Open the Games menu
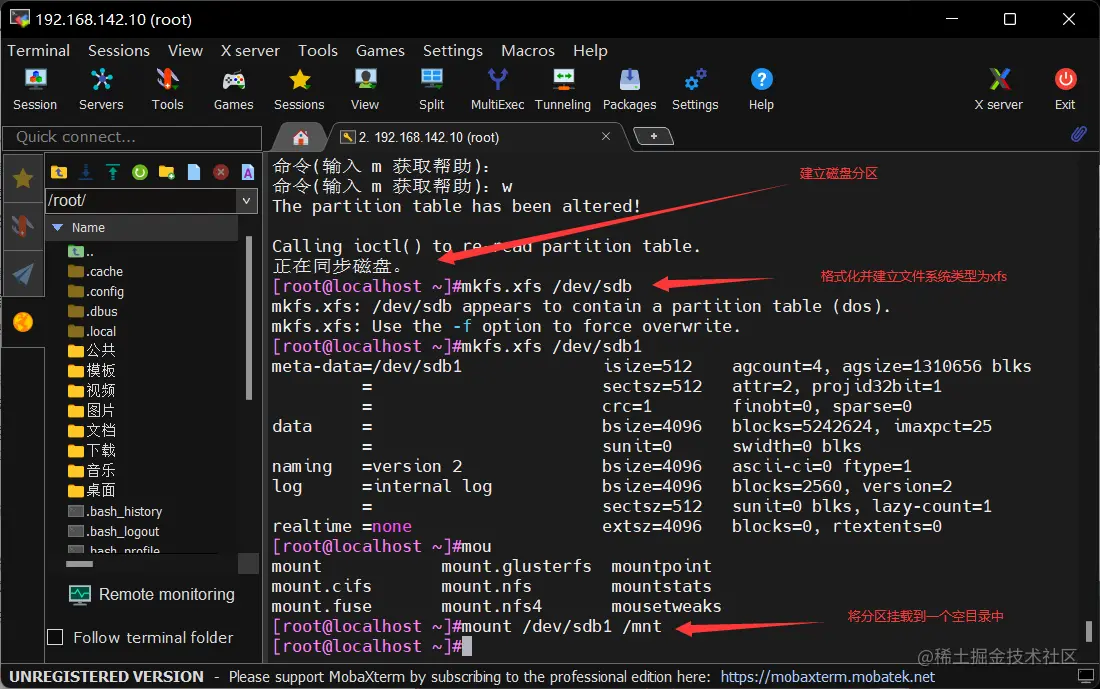 [380, 51]
